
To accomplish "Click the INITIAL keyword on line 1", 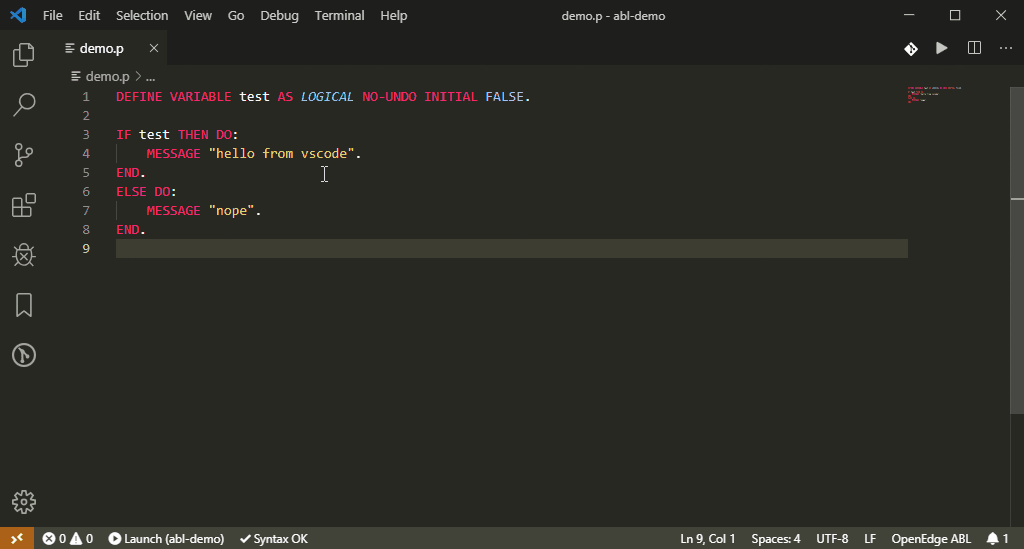I will tap(451, 97).
